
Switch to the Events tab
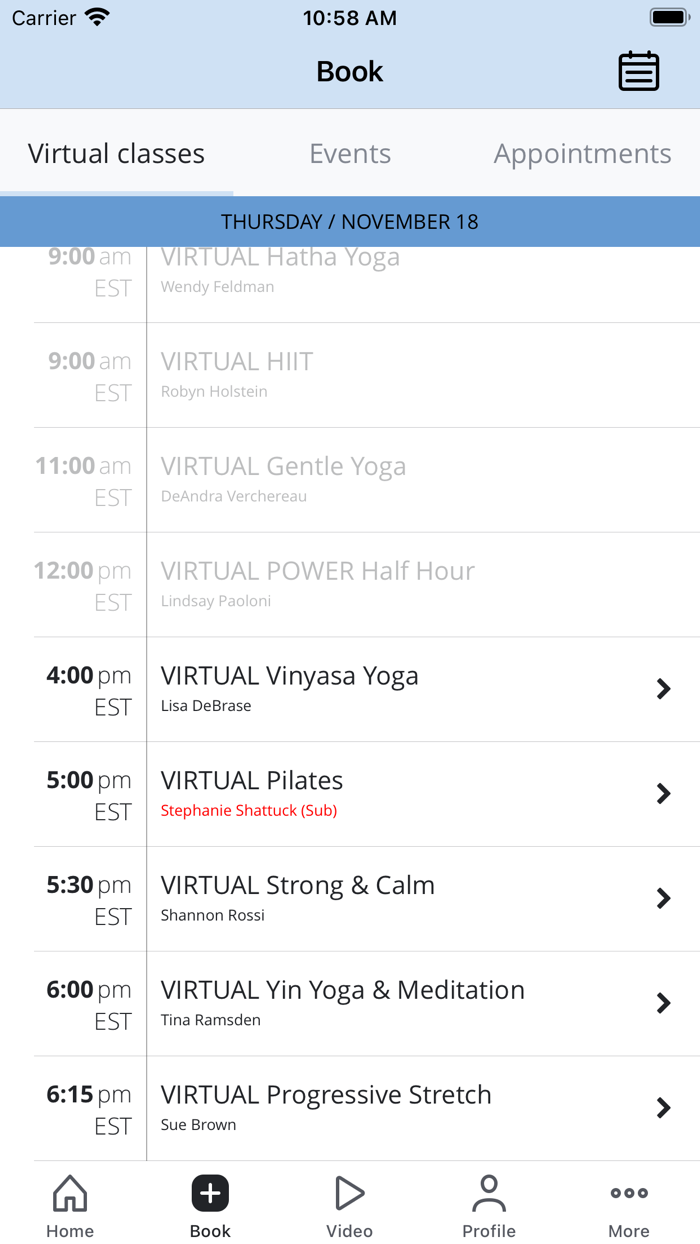(350, 153)
